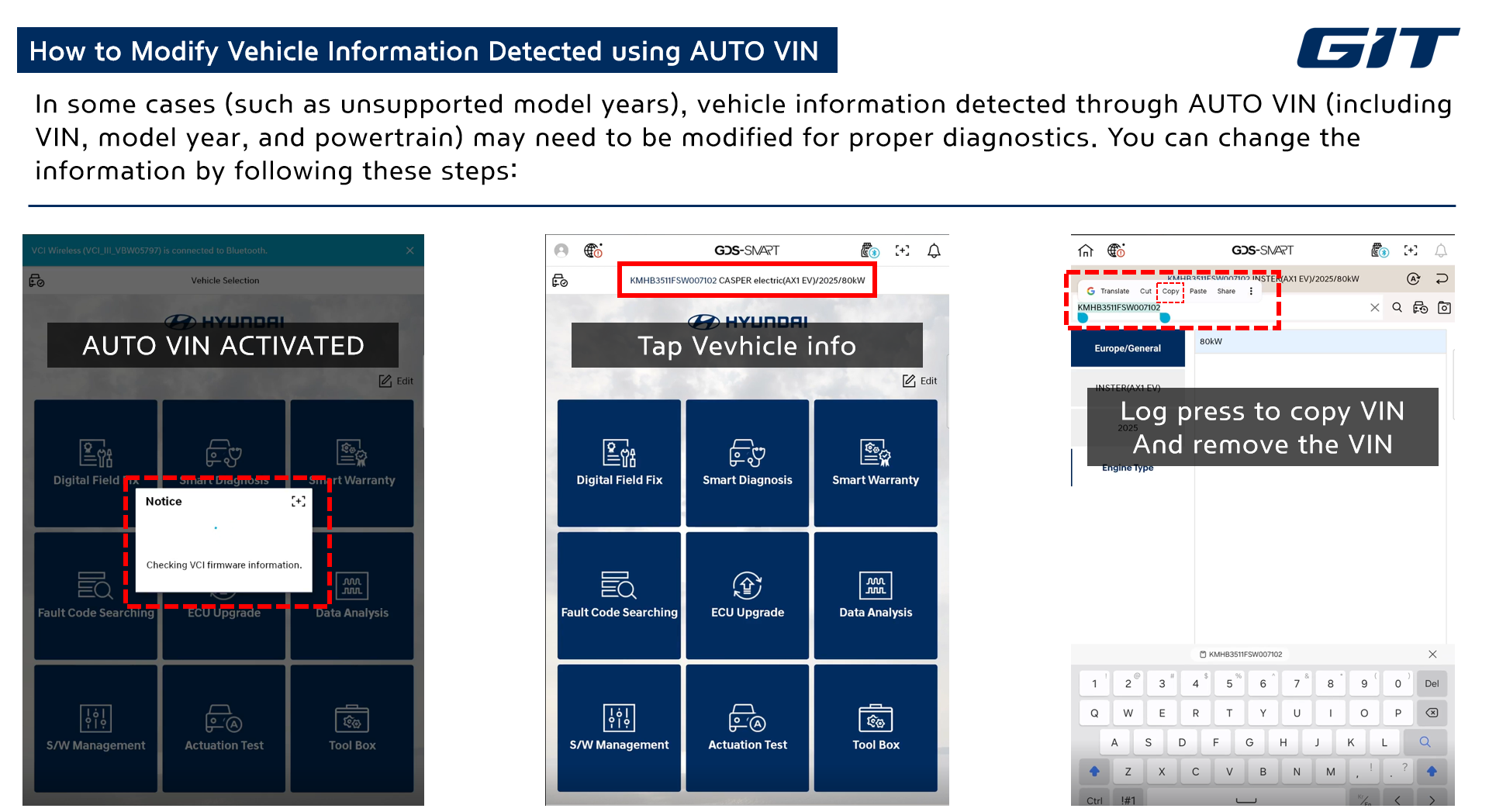The width and height of the screenshot is (1489, 812).
Task: Open more options dots in text selection popup
Action: click(x=1251, y=291)
